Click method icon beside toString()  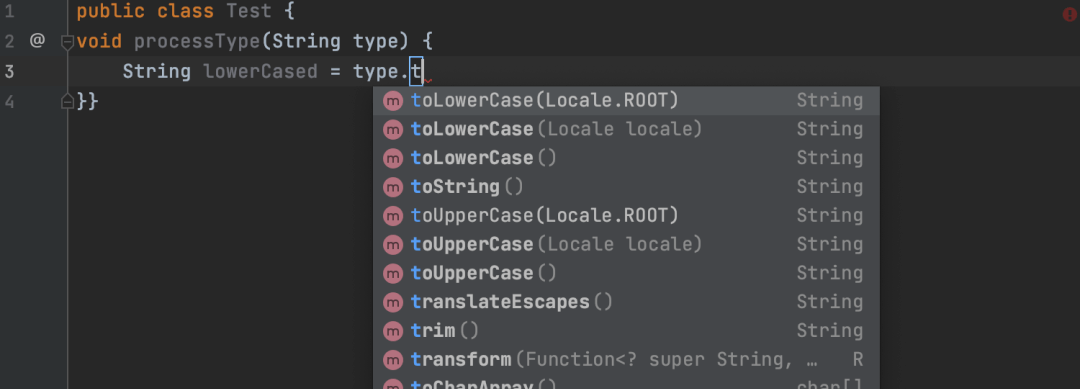click(x=393, y=187)
